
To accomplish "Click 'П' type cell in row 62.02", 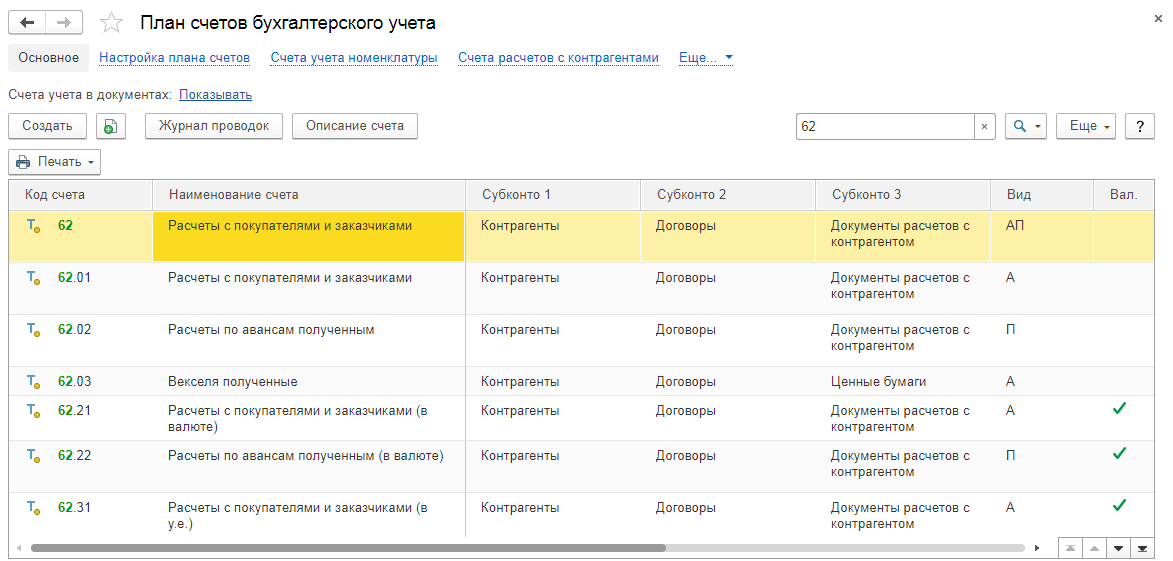I will (1043, 340).
